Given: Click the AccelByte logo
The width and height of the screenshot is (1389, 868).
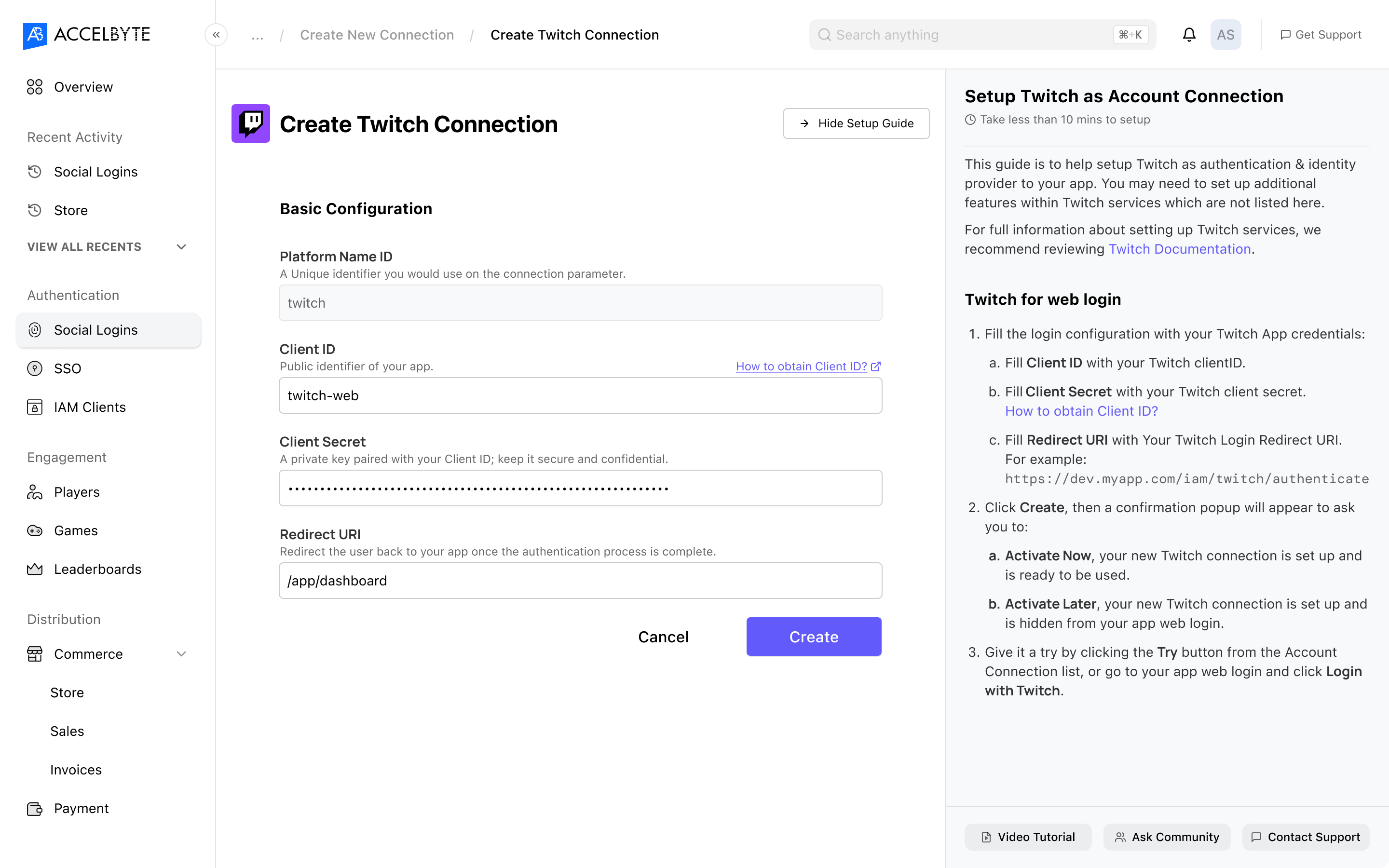Looking at the screenshot, I should click(x=87, y=35).
